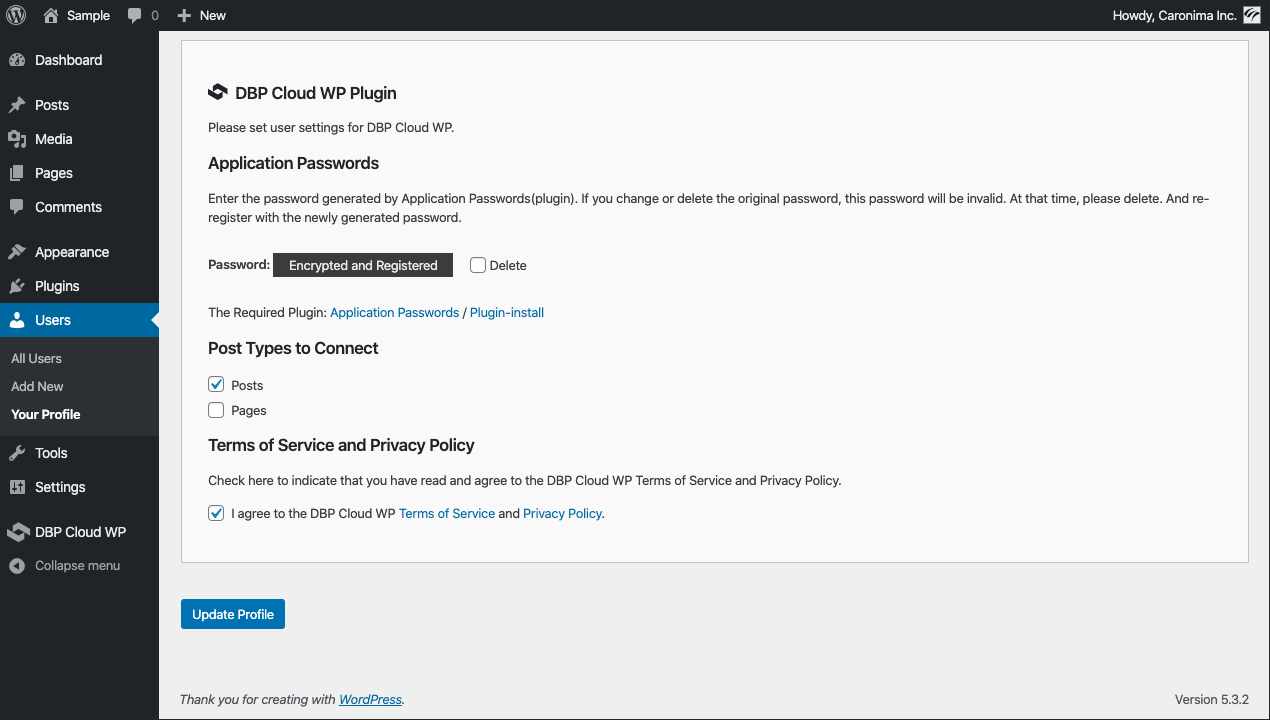Open the comments bubble icon in admin bar
Viewport: 1270px width, 720px height.
point(135,16)
